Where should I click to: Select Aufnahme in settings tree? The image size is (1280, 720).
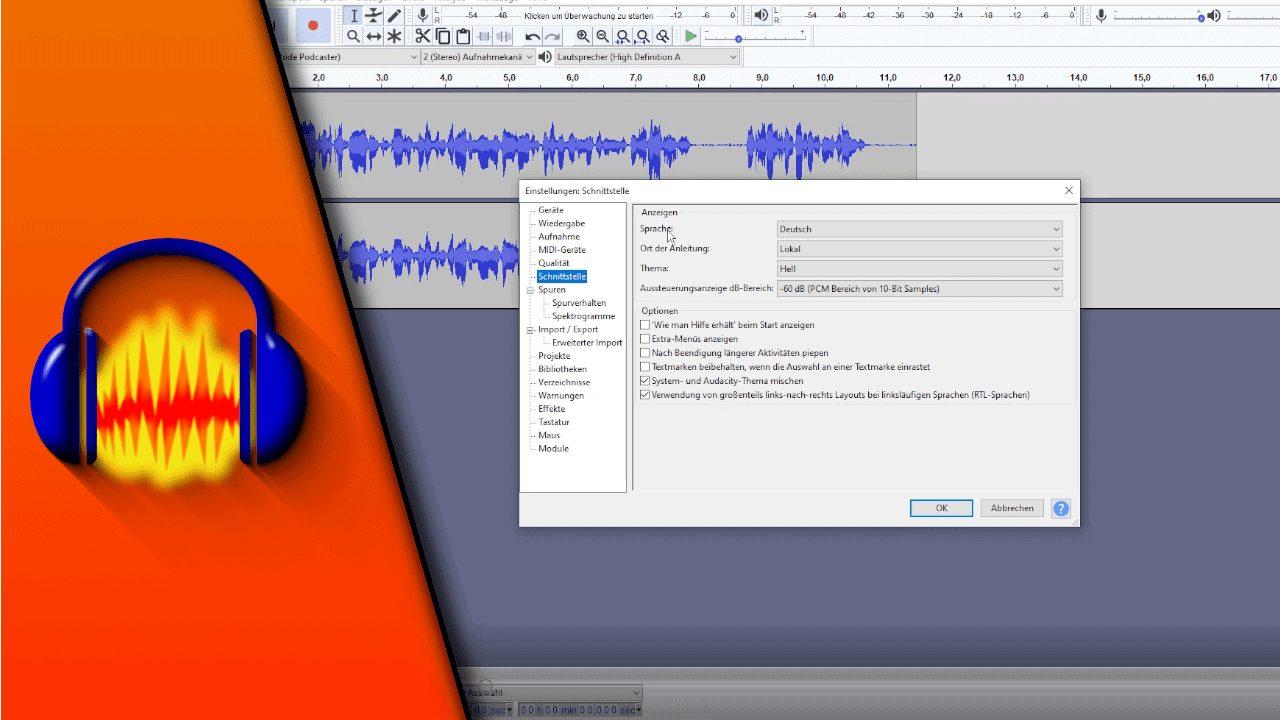[559, 237]
